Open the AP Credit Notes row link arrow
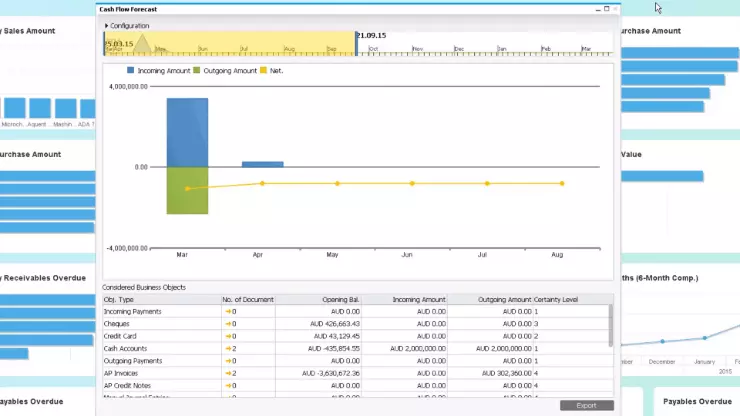The height and width of the screenshot is (416, 740). pyautogui.click(x=228, y=385)
